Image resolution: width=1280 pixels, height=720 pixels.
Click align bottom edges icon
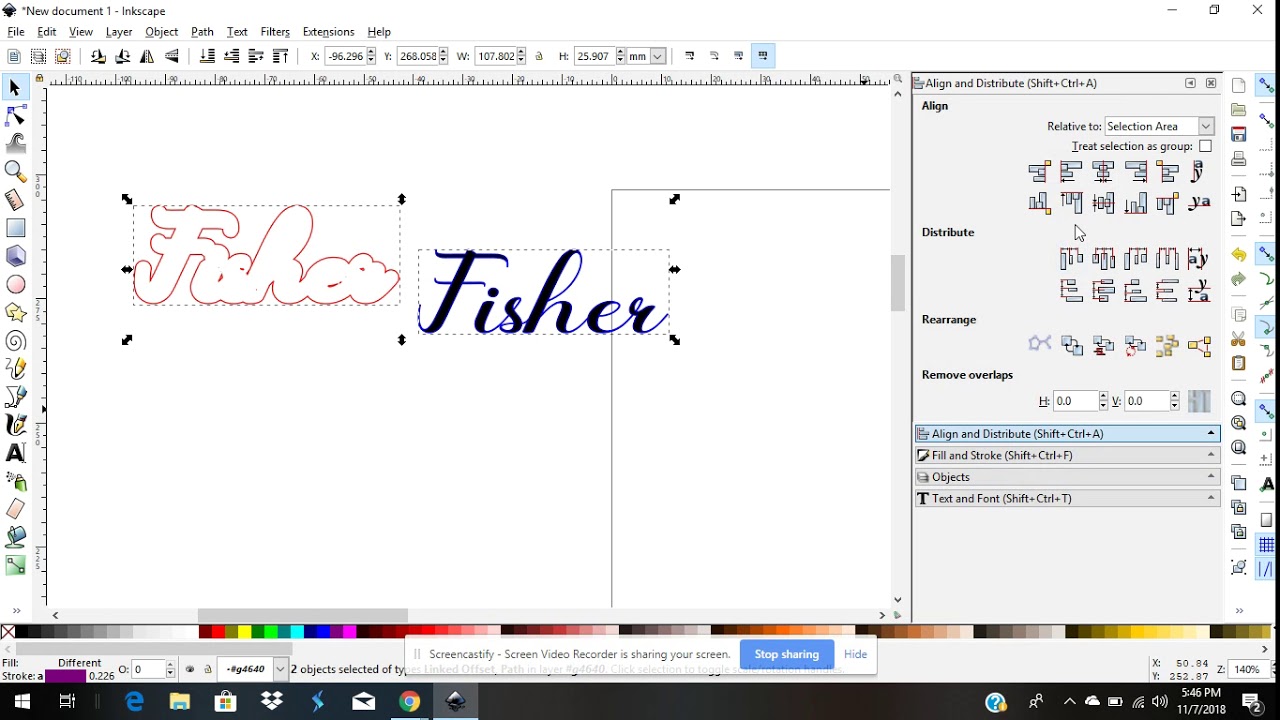pos(1135,203)
